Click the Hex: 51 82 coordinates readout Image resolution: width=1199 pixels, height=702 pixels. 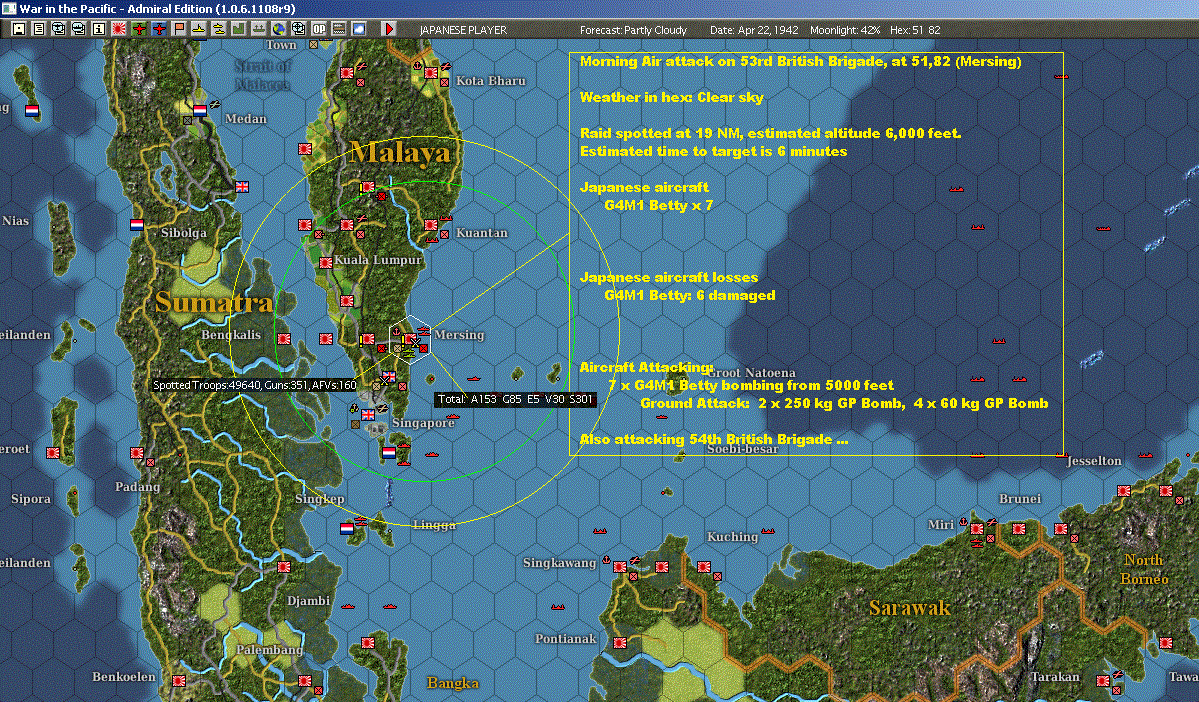[x=915, y=30]
